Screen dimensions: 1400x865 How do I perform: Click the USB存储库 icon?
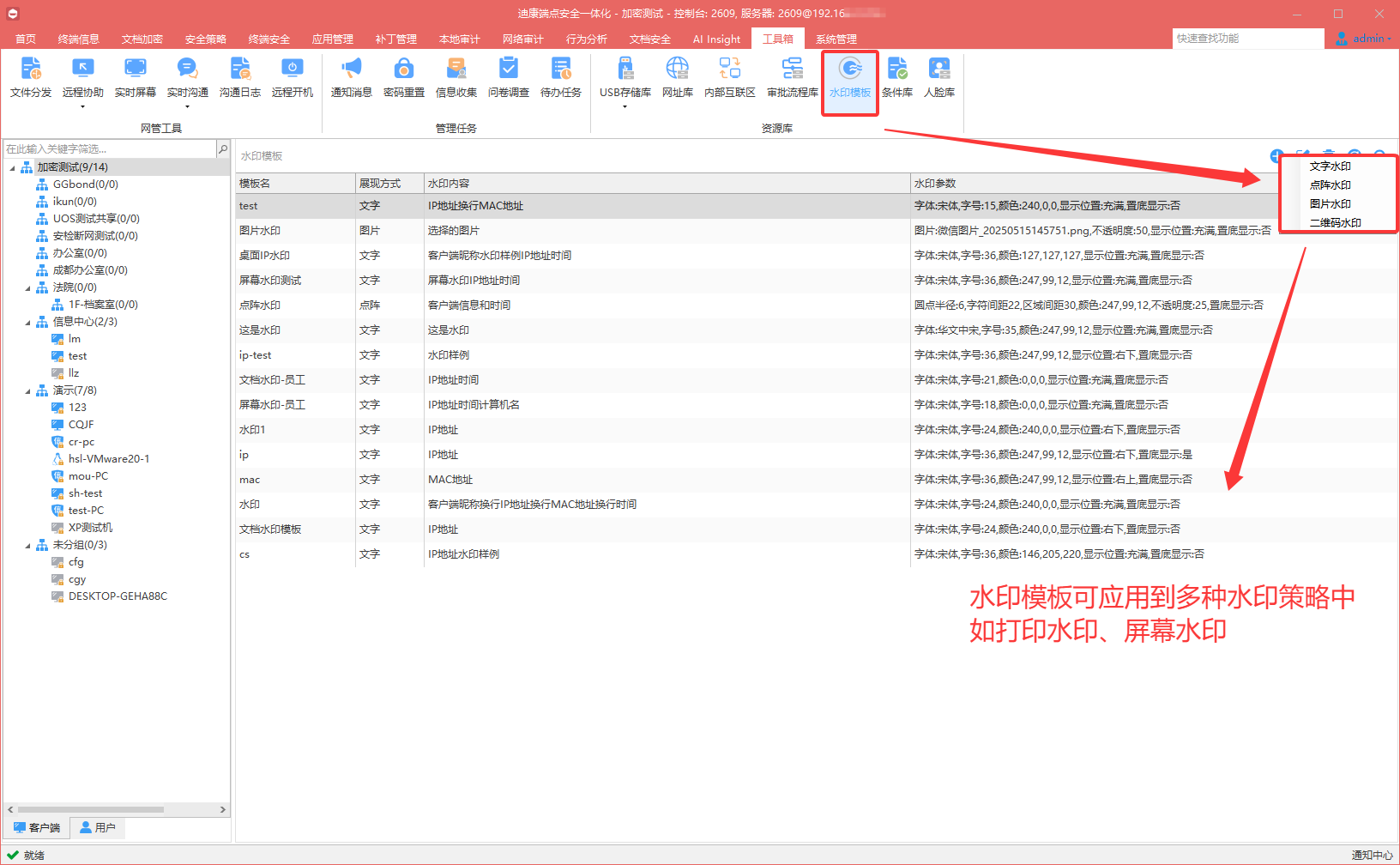(625, 77)
